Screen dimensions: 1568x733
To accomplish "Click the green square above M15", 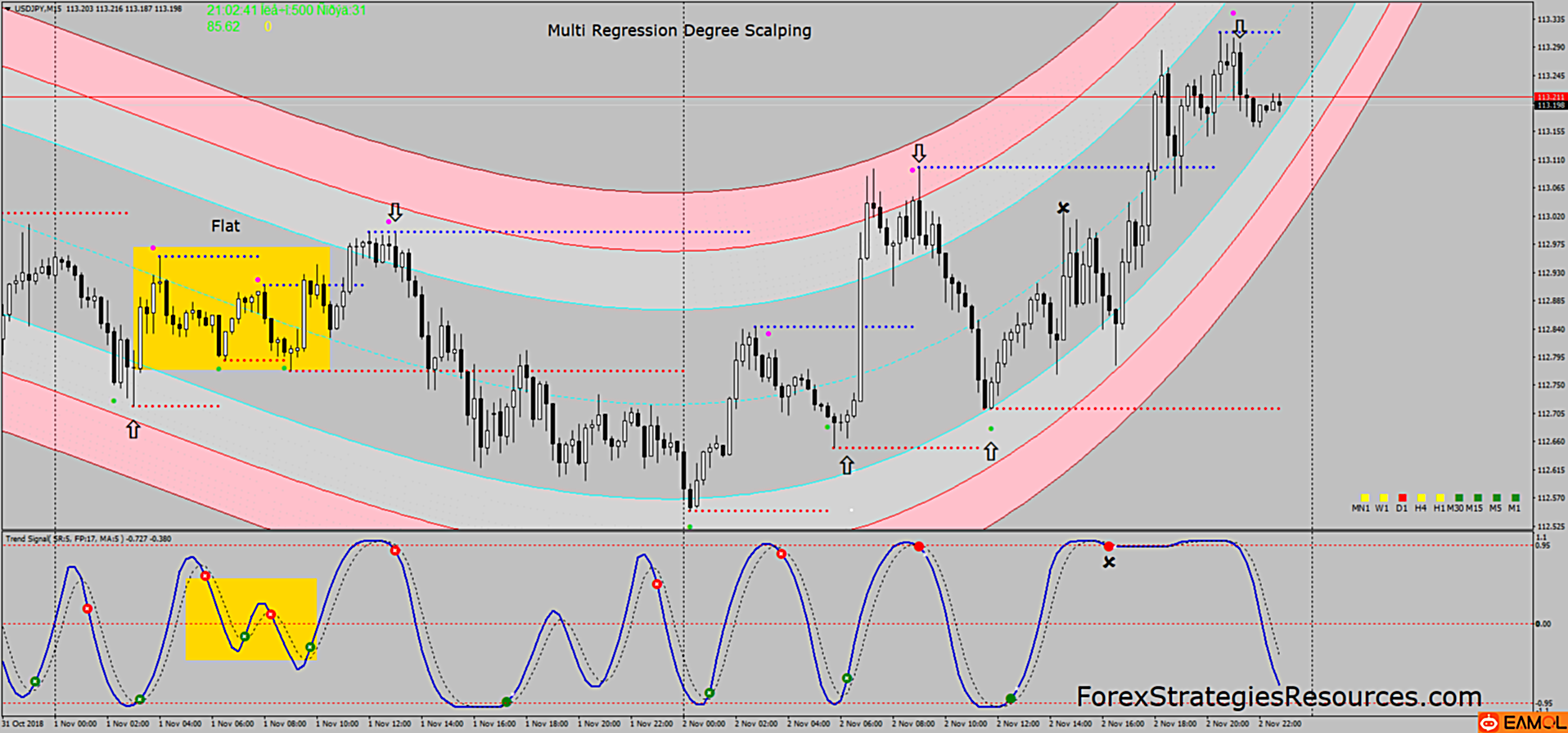I will (x=1478, y=497).
